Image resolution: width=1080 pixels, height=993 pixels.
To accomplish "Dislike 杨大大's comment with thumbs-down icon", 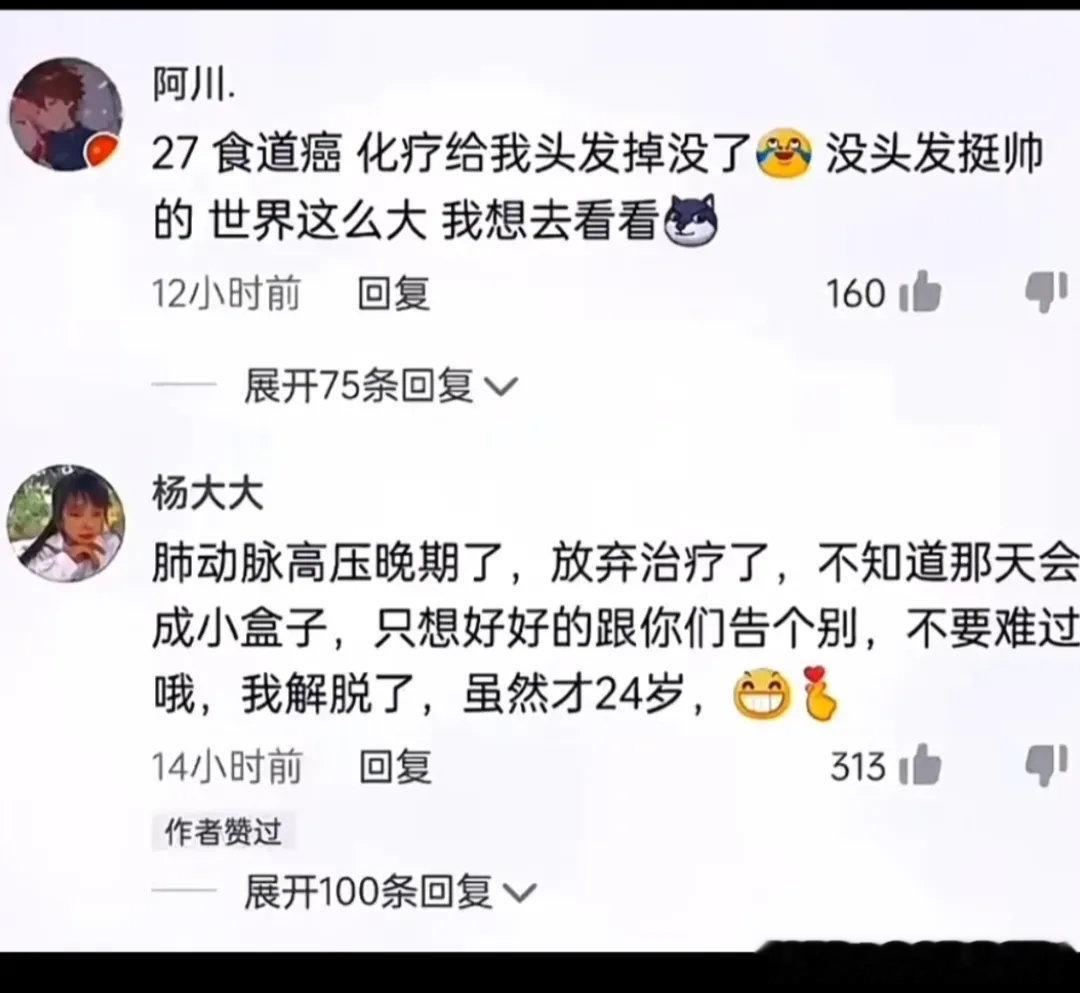I will pos(1046,765).
